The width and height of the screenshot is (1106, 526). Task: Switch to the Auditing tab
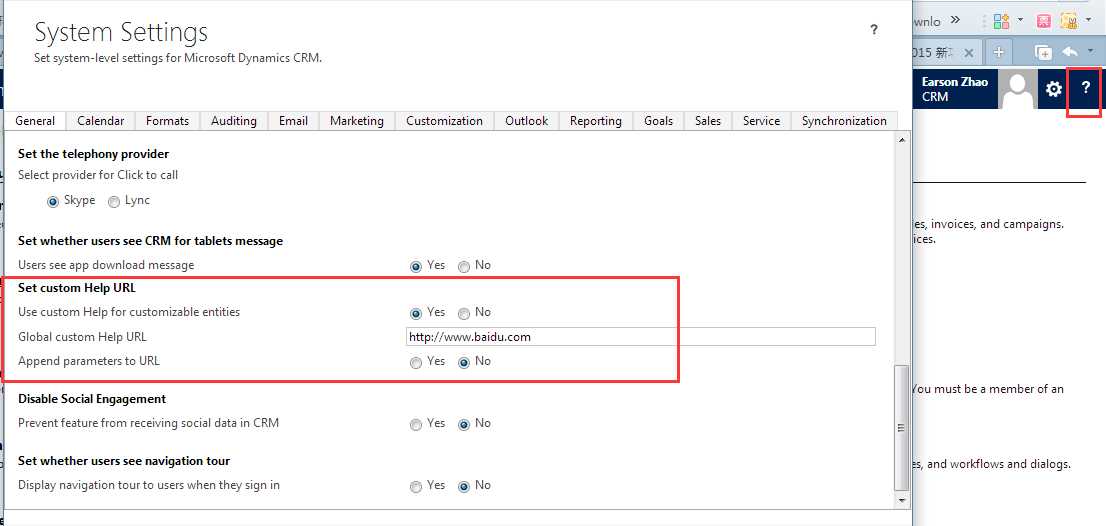click(233, 121)
